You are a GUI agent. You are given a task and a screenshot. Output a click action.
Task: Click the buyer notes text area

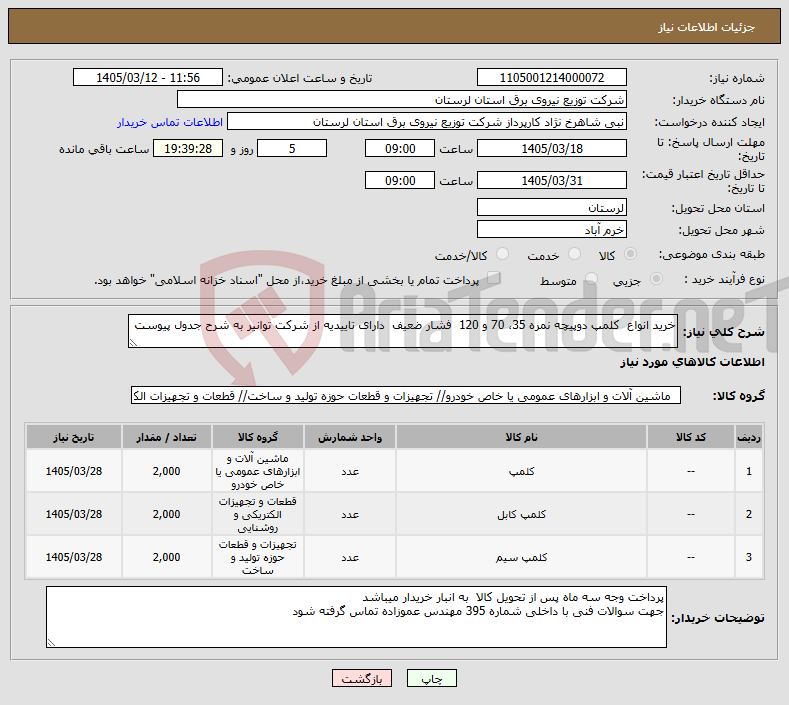tap(356, 617)
